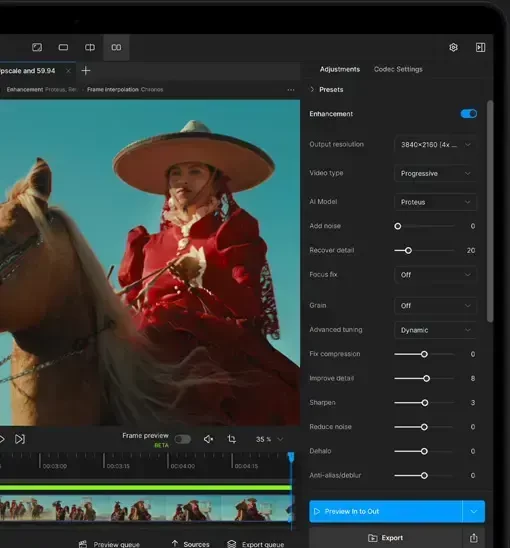Open the Advanced tuning dropdown
510x548 pixels.
point(435,330)
